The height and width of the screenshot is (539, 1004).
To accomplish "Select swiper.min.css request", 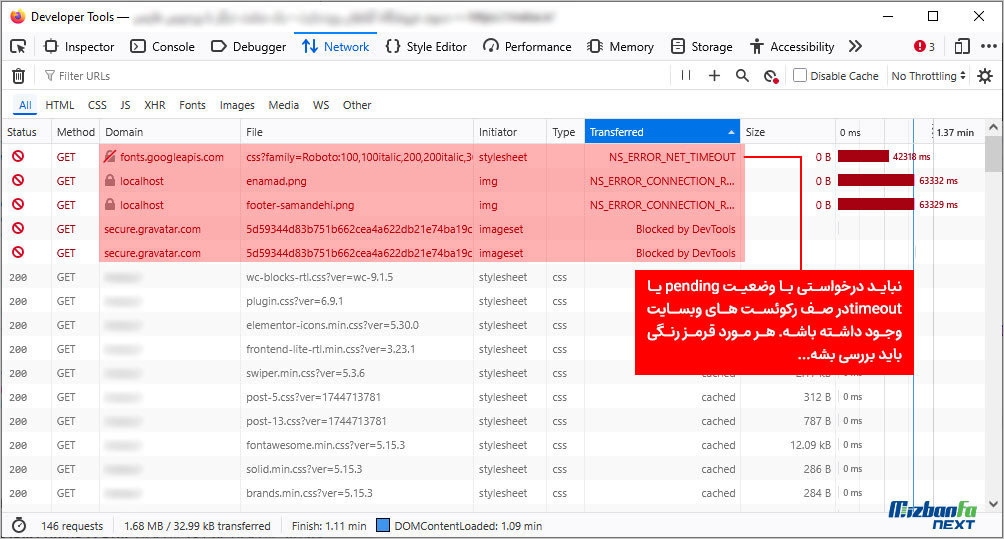I will coord(493,373).
